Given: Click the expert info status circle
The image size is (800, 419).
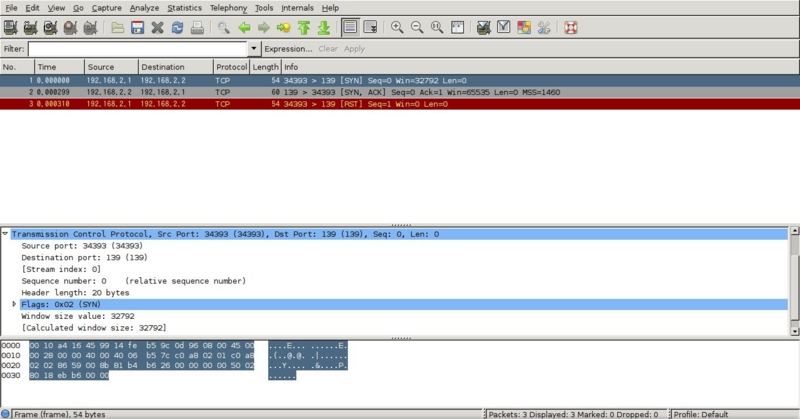Looking at the screenshot, I should 5,414.
